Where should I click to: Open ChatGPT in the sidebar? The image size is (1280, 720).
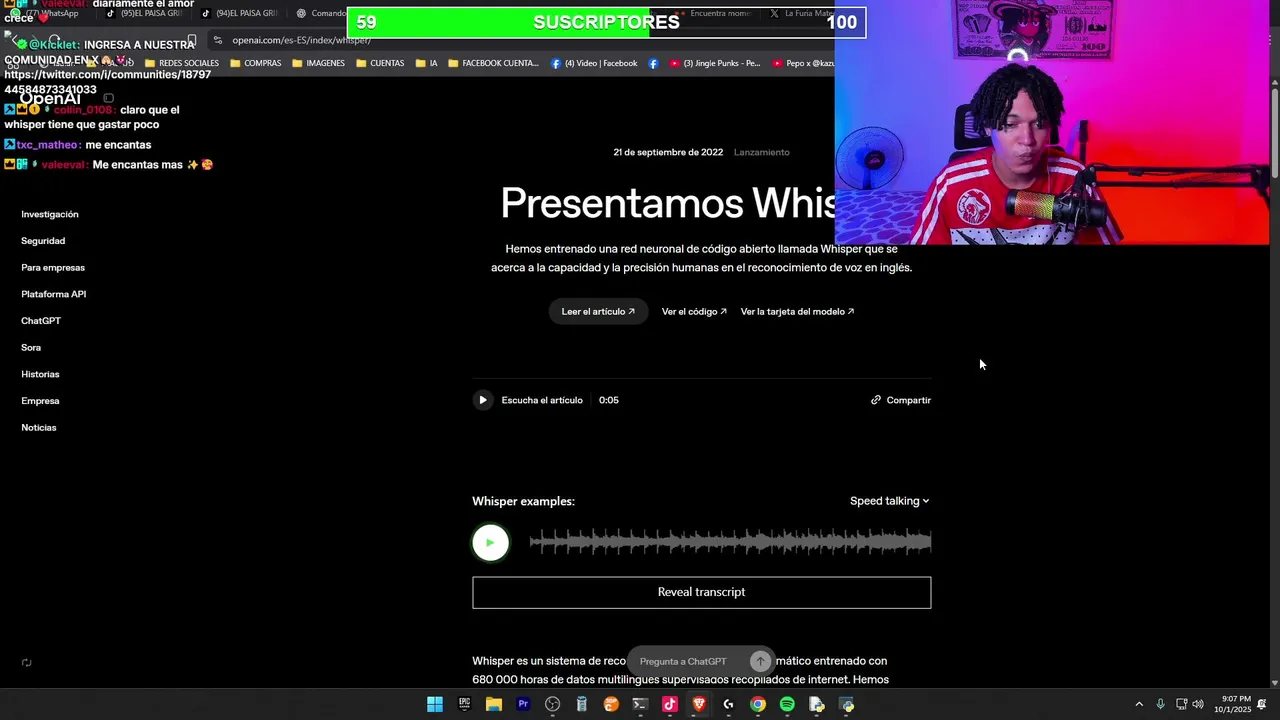click(x=41, y=321)
